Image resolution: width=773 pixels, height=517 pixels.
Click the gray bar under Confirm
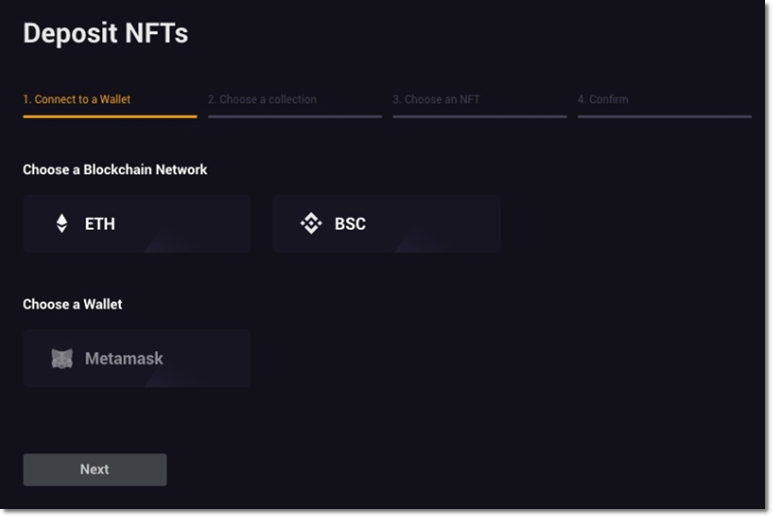pos(665,117)
